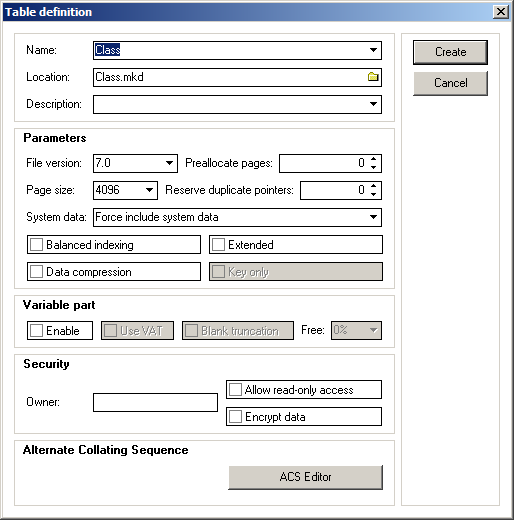Tick the Data compression checkbox

pyautogui.click(x=36, y=272)
